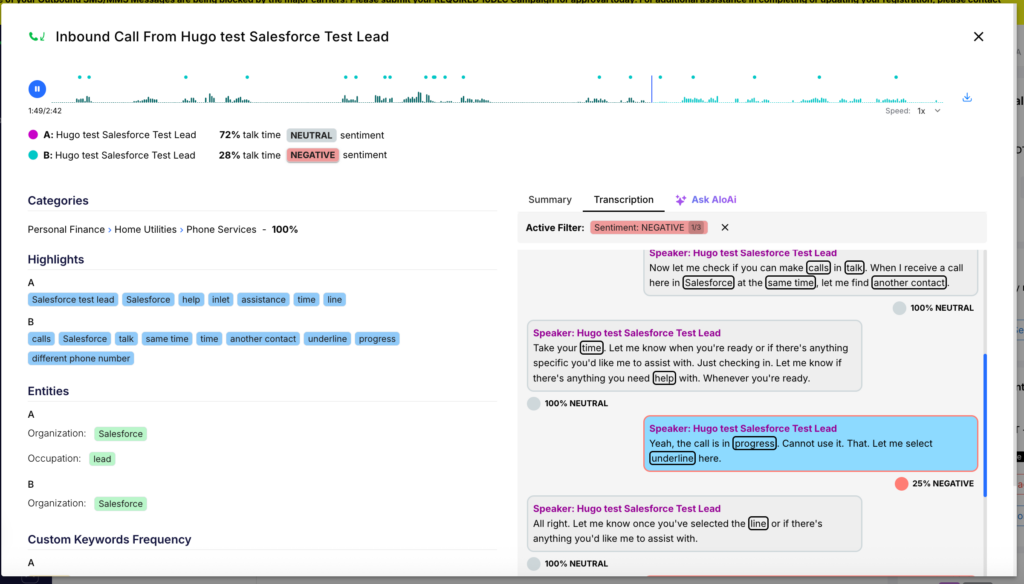Image resolution: width=1024 pixels, height=584 pixels.
Task: Click the 'lead' Occupation entity tag
Action: point(102,459)
